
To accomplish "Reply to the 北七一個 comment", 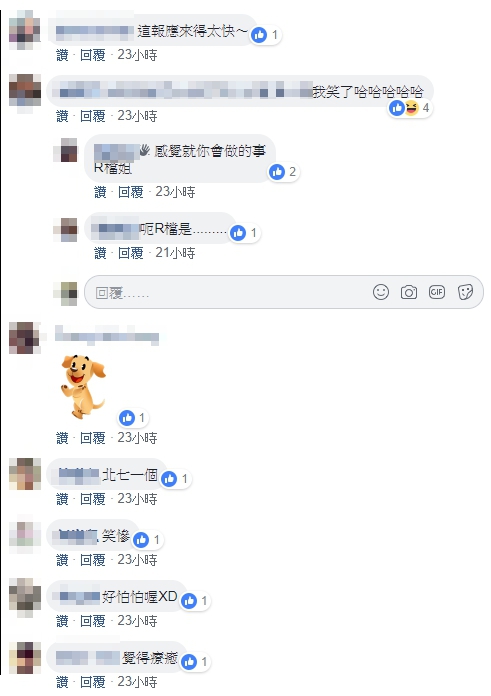I will pyautogui.click(x=92, y=499).
